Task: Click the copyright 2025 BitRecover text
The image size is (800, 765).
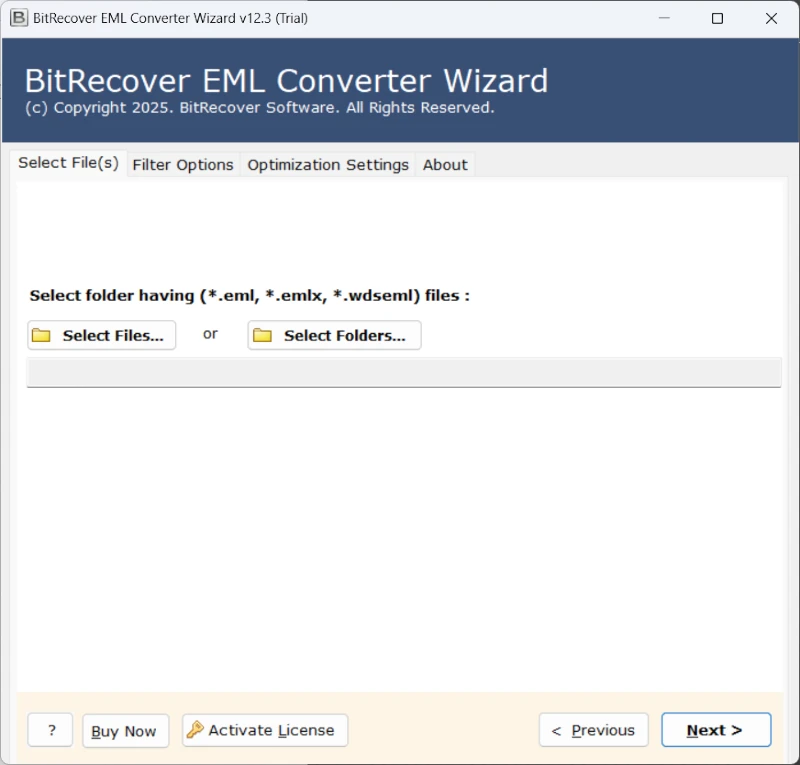Action: pos(260,108)
